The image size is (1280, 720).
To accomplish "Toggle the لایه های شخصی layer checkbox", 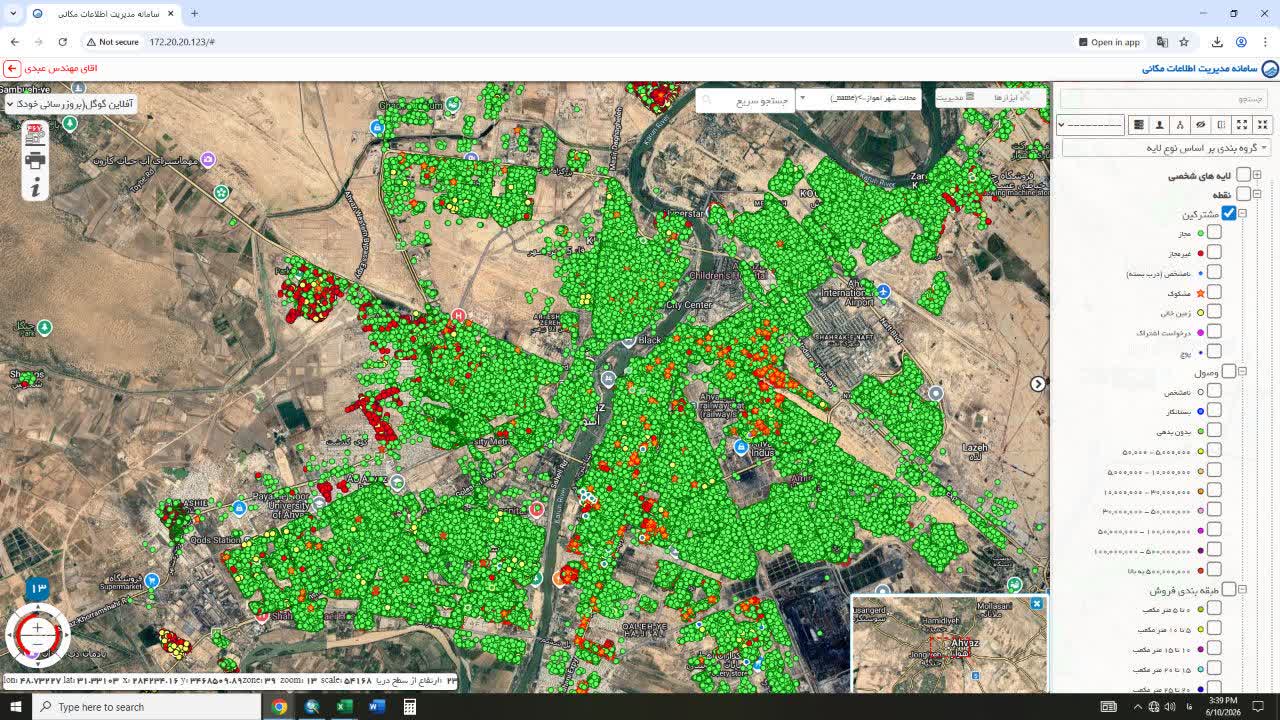I will [1243, 175].
